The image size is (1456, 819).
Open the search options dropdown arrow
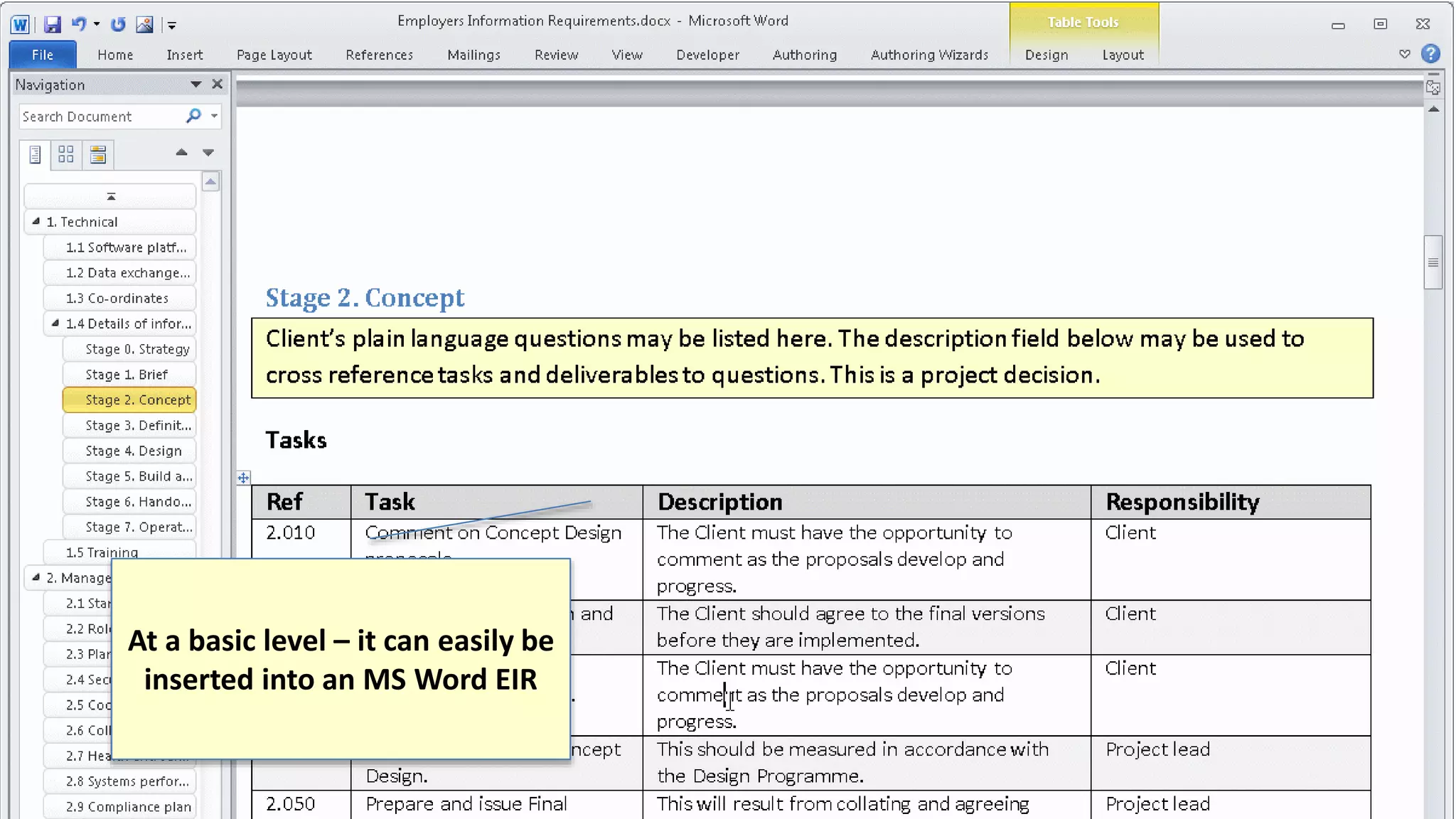(x=214, y=115)
